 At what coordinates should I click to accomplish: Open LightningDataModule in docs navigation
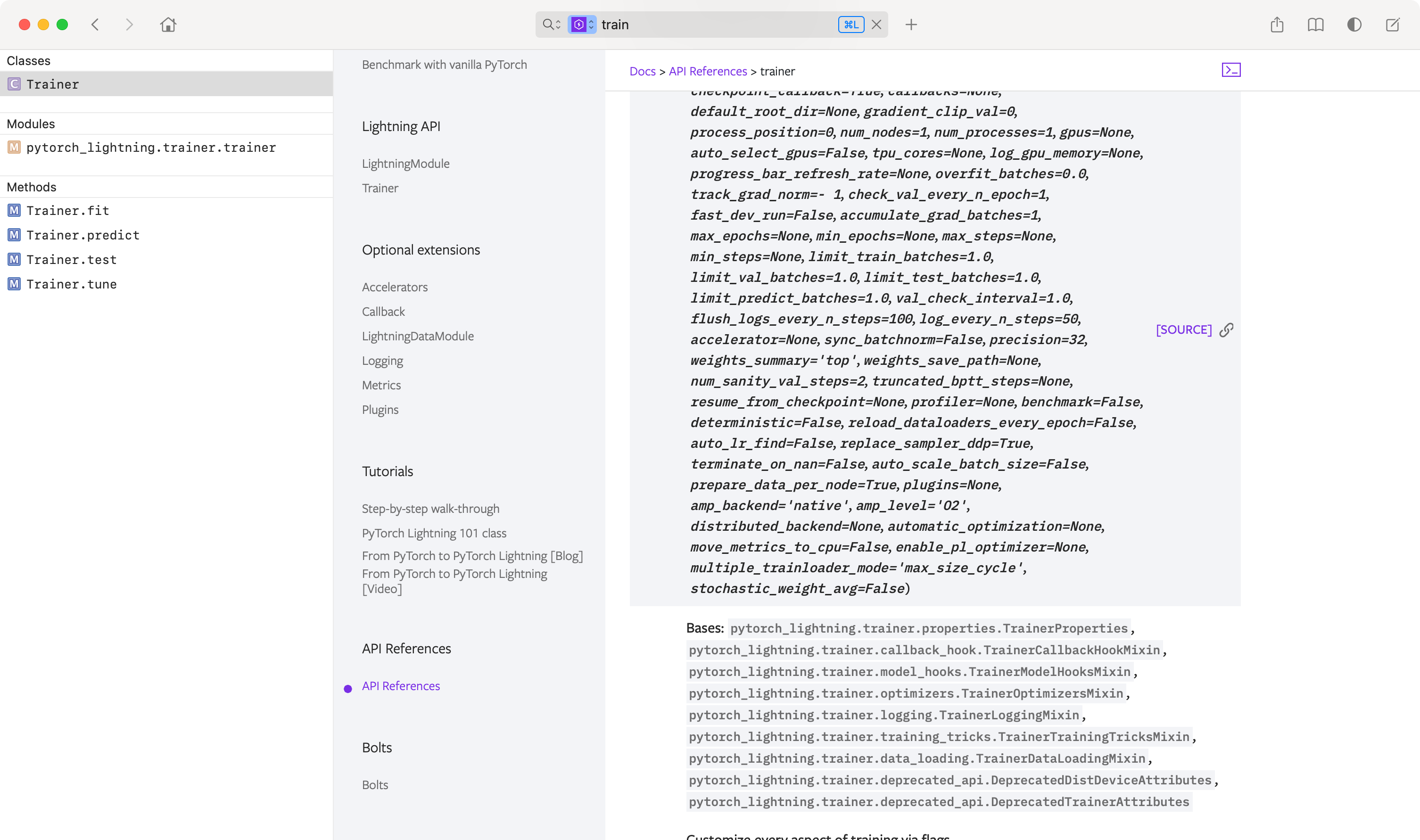(418, 336)
